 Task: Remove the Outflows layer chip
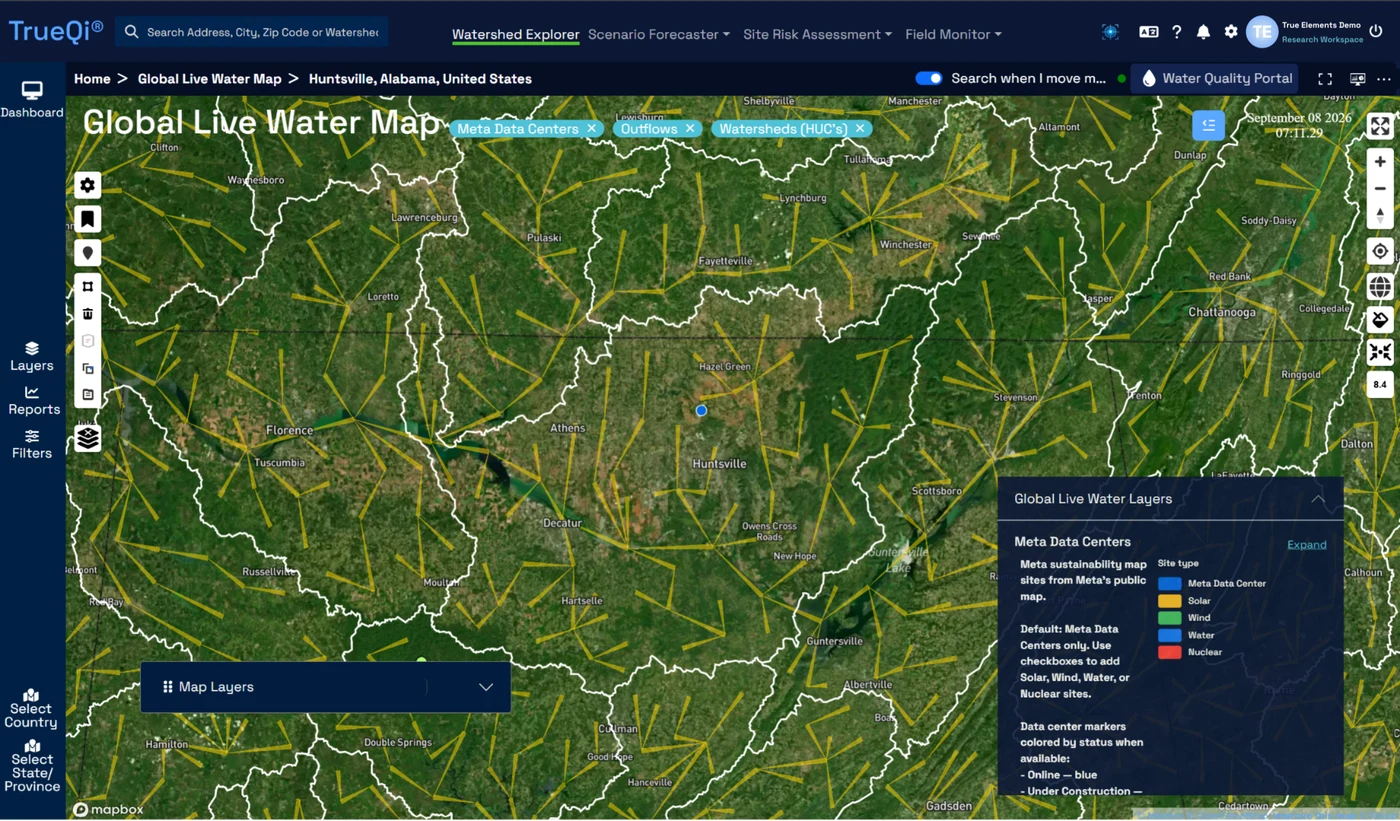[690, 129]
